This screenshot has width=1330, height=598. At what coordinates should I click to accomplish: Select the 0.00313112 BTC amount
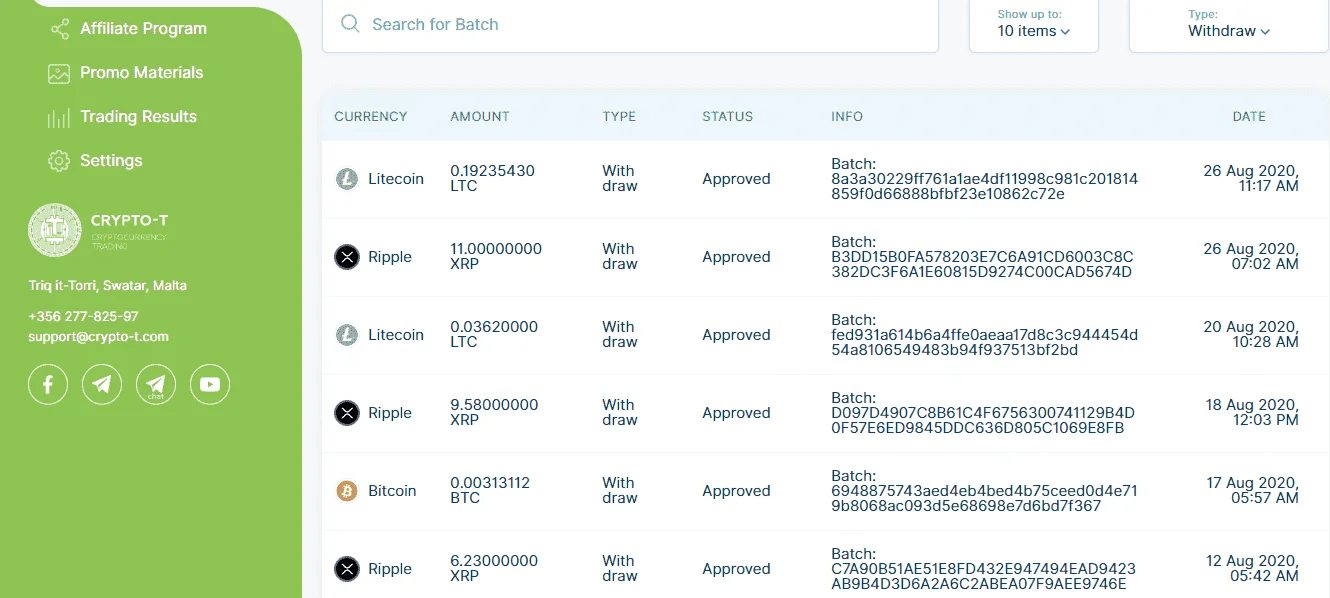490,491
